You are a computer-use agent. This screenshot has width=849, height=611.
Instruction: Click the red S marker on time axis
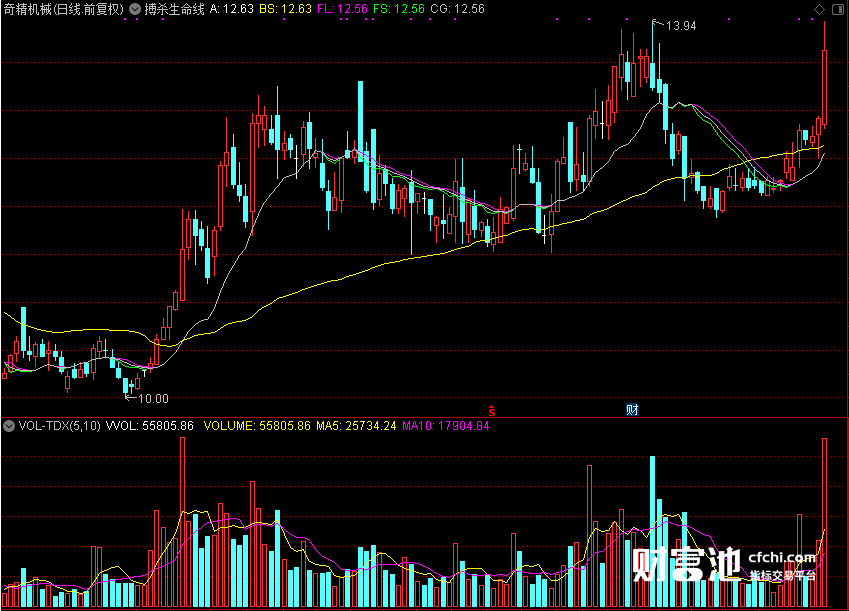(x=492, y=410)
